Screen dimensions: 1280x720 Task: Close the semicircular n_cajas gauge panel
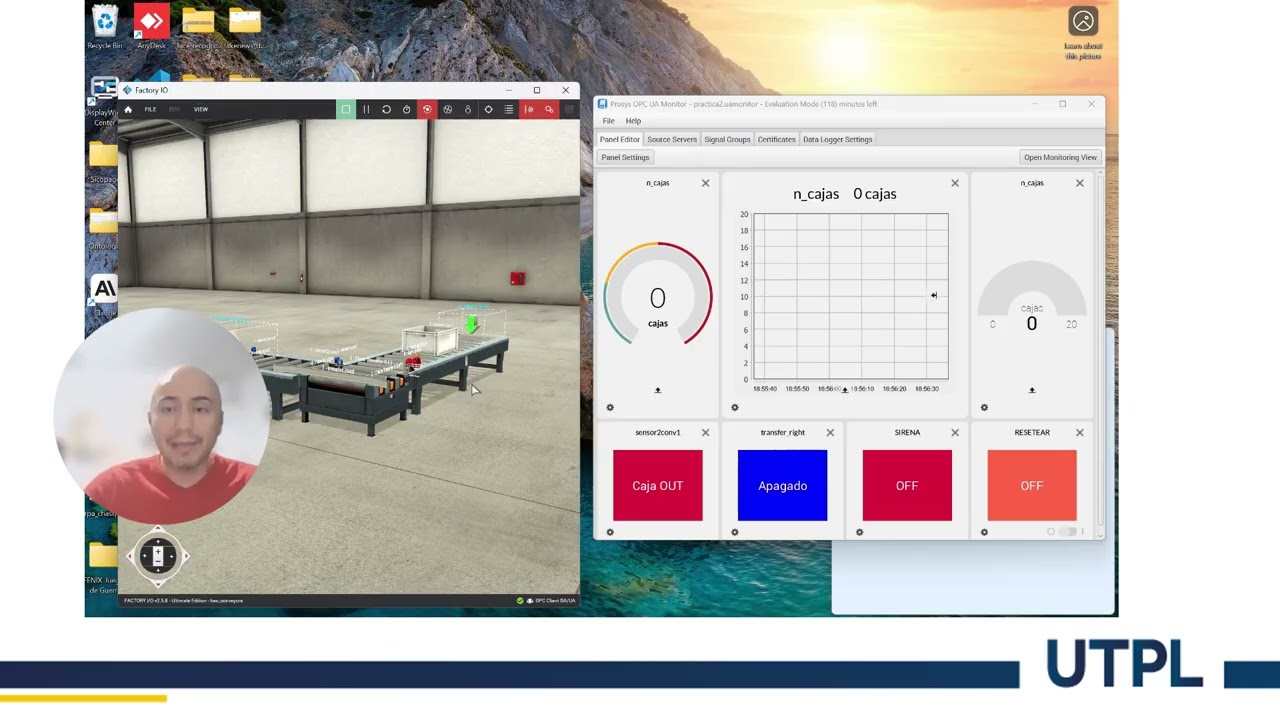1079,183
